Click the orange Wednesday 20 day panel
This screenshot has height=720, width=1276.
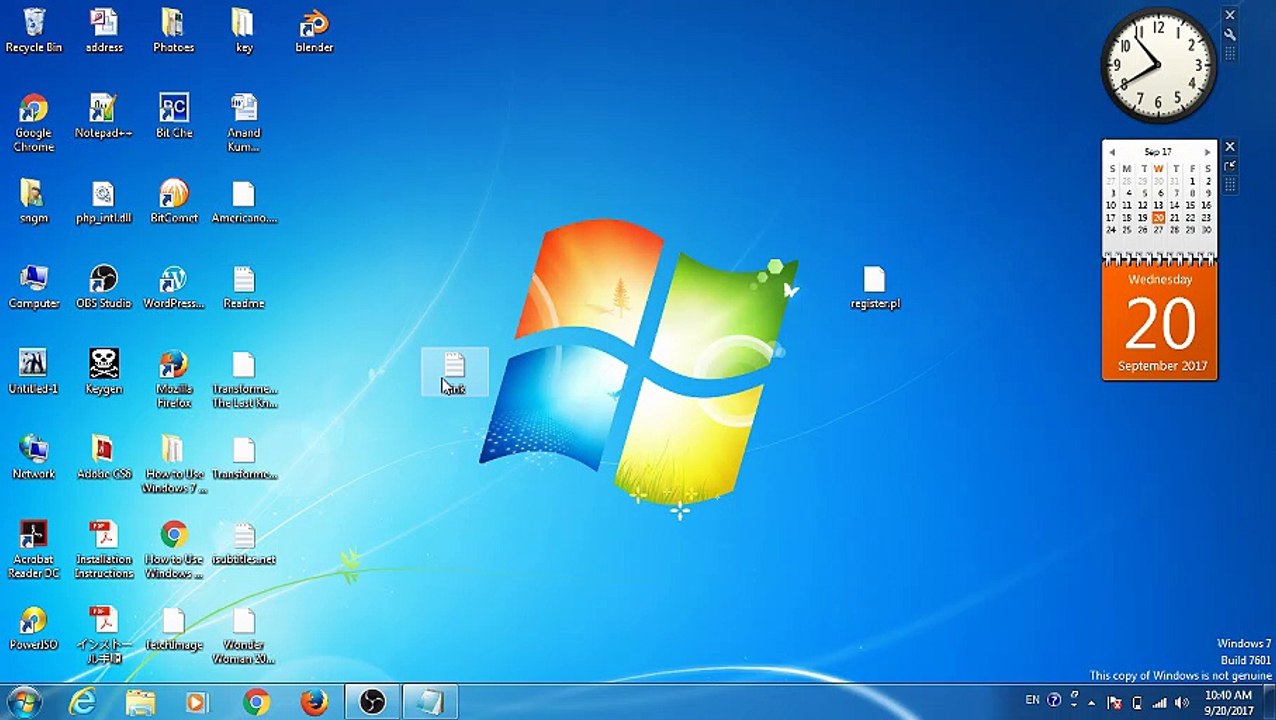[x=1160, y=321]
